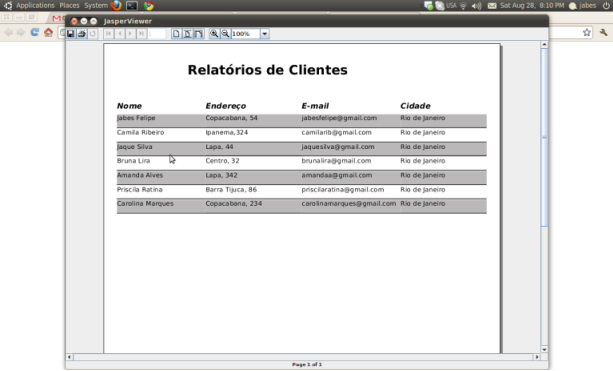Click the browser home icon
Image resolution: width=613 pixels, height=371 pixels.
48,32
